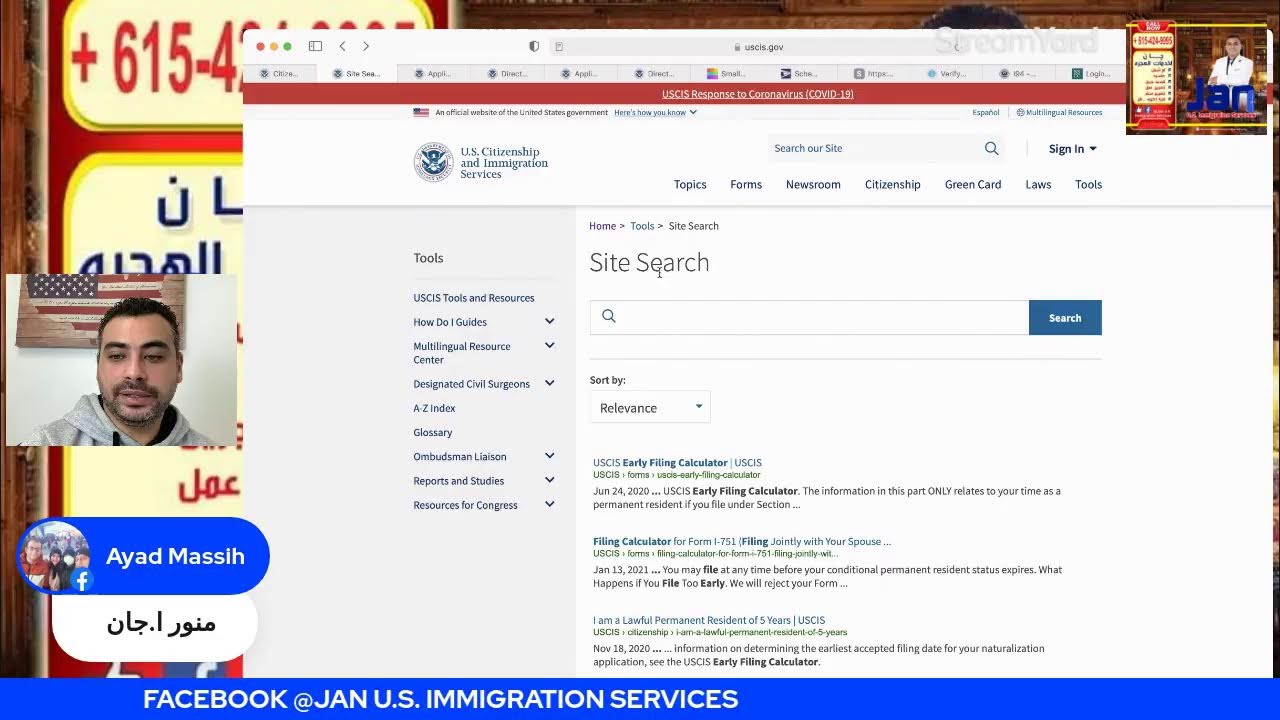The width and height of the screenshot is (1280, 720).
Task: Focus the 'Search our Site' header field
Action: [875, 148]
